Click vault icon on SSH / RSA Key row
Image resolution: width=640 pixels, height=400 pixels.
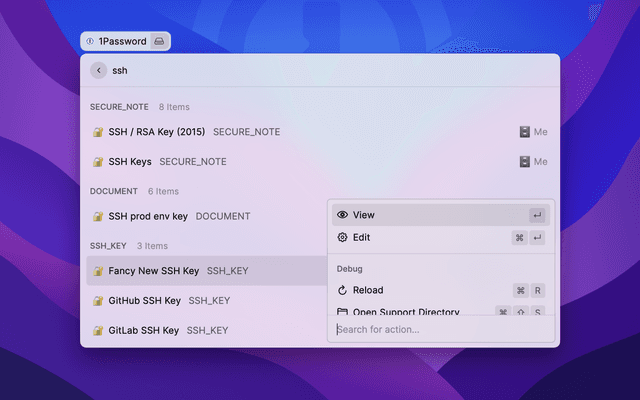point(524,132)
